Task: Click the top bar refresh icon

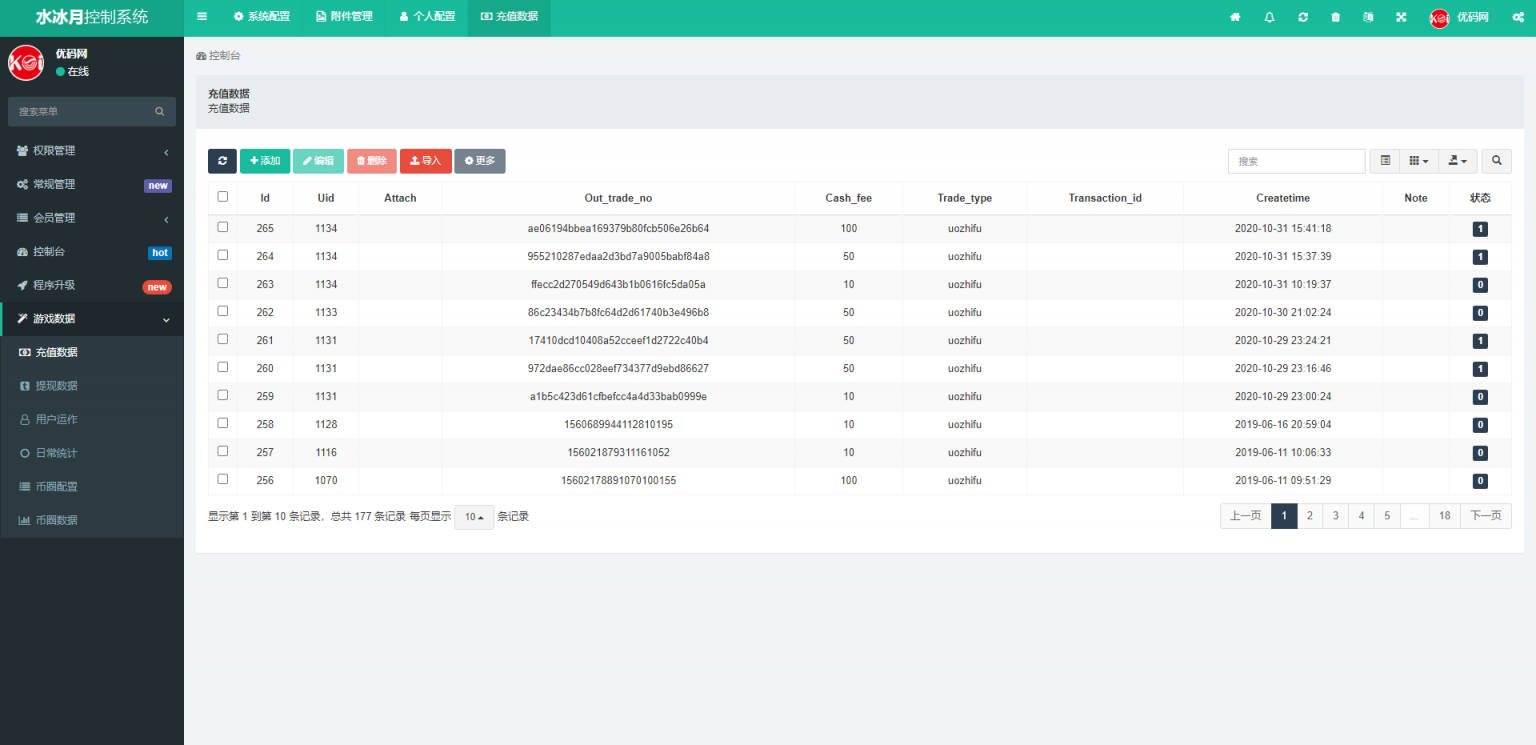Action: (x=1302, y=17)
